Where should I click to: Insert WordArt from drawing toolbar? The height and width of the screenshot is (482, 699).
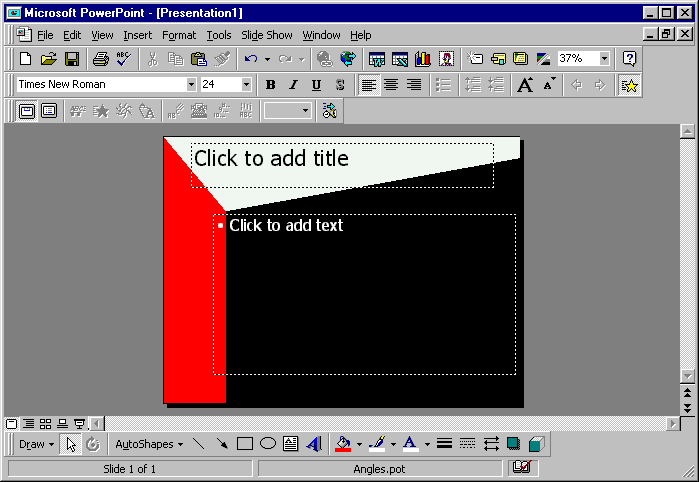[314, 444]
